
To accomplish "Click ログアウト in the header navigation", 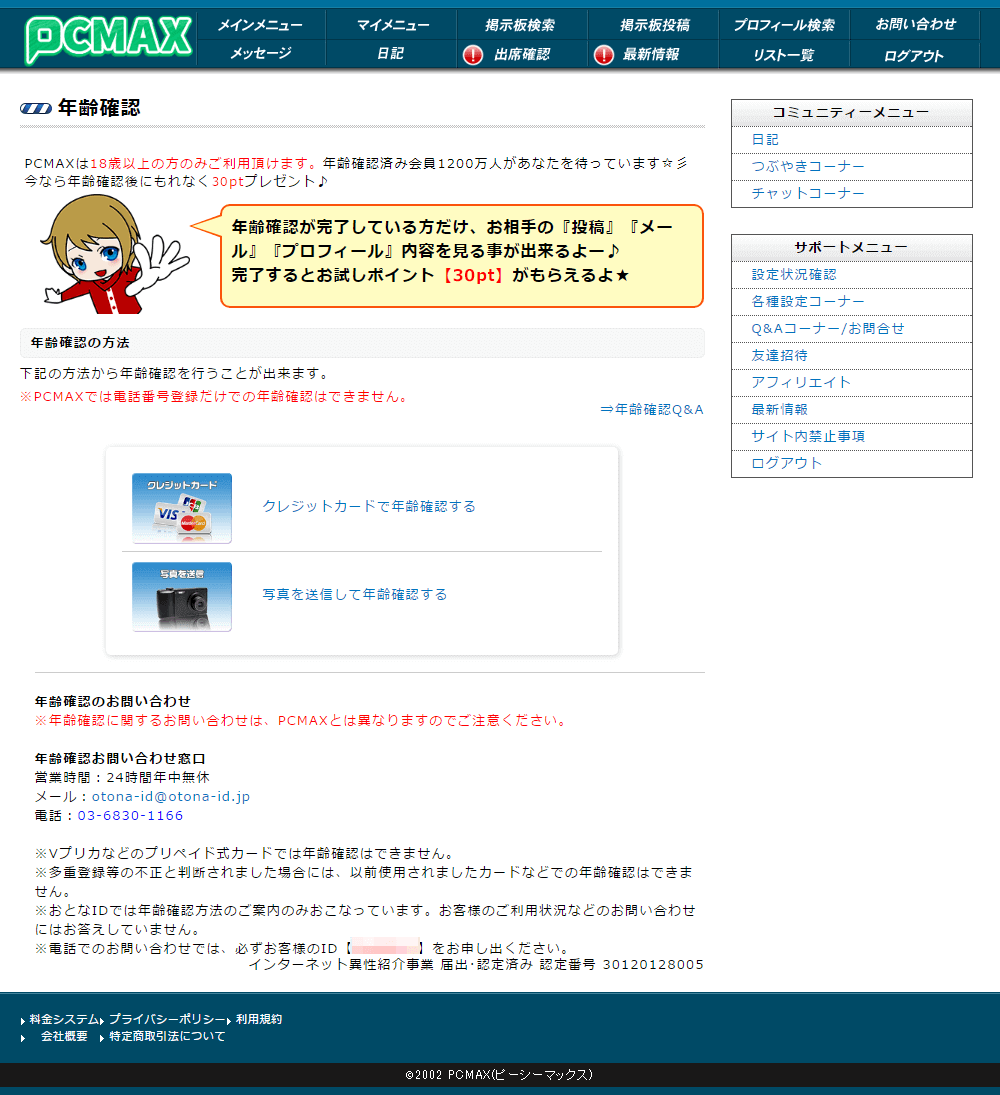I will pos(914,56).
